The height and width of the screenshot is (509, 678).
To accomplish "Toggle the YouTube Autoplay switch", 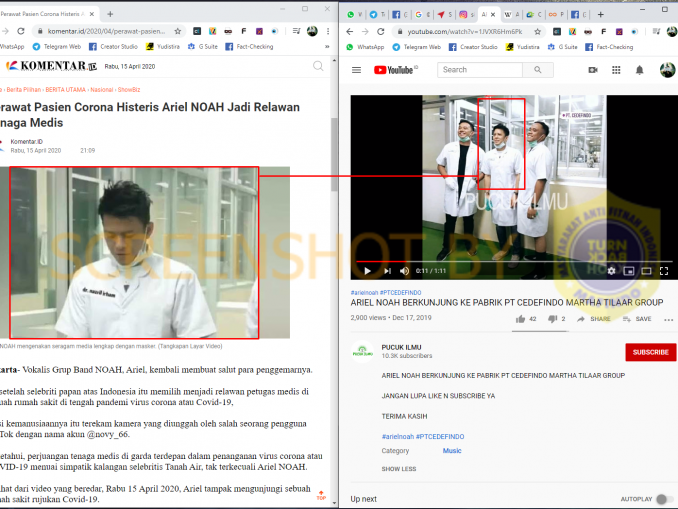I will pyautogui.click(x=663, y=499).
